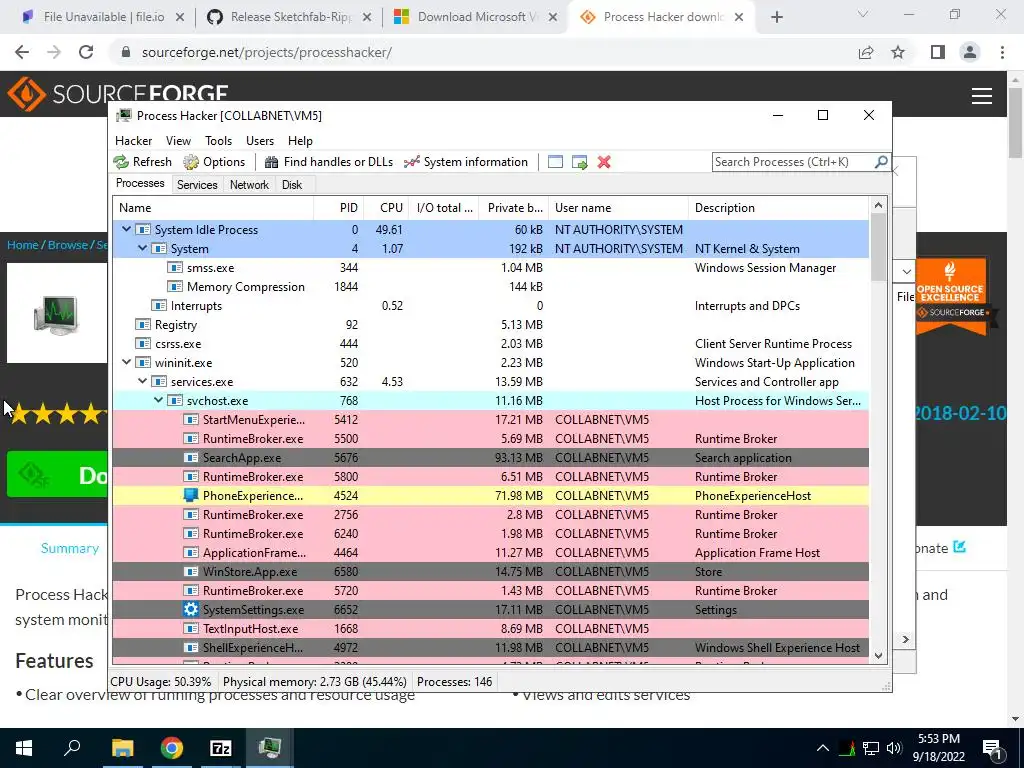Click find window and thread icon
This screenshot has height=768, width=1024.
579,162
